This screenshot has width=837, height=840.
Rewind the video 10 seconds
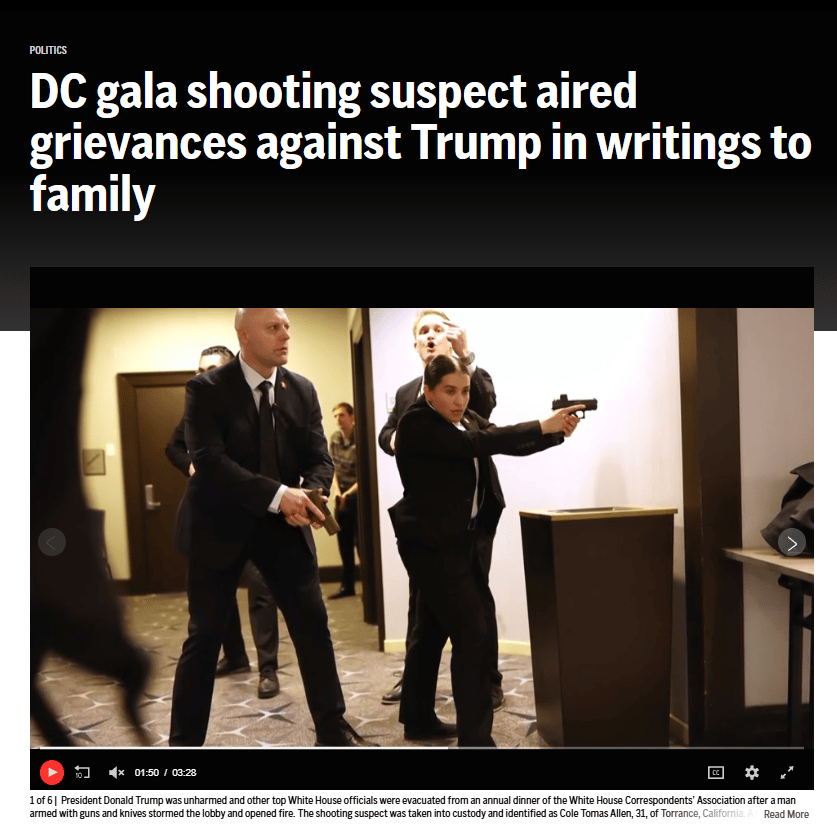[x=82, y=772]
